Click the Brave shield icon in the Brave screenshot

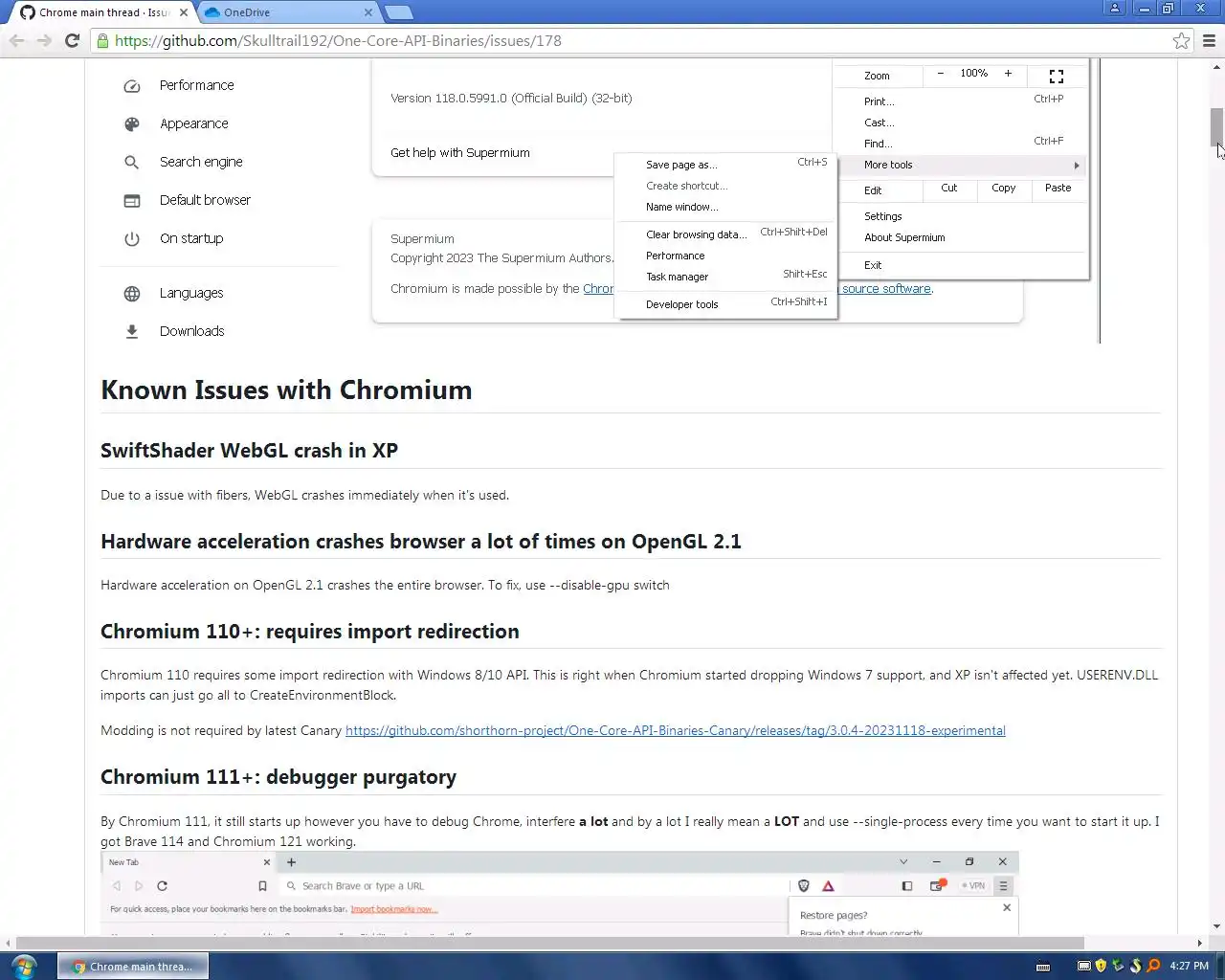click(804, 886)
